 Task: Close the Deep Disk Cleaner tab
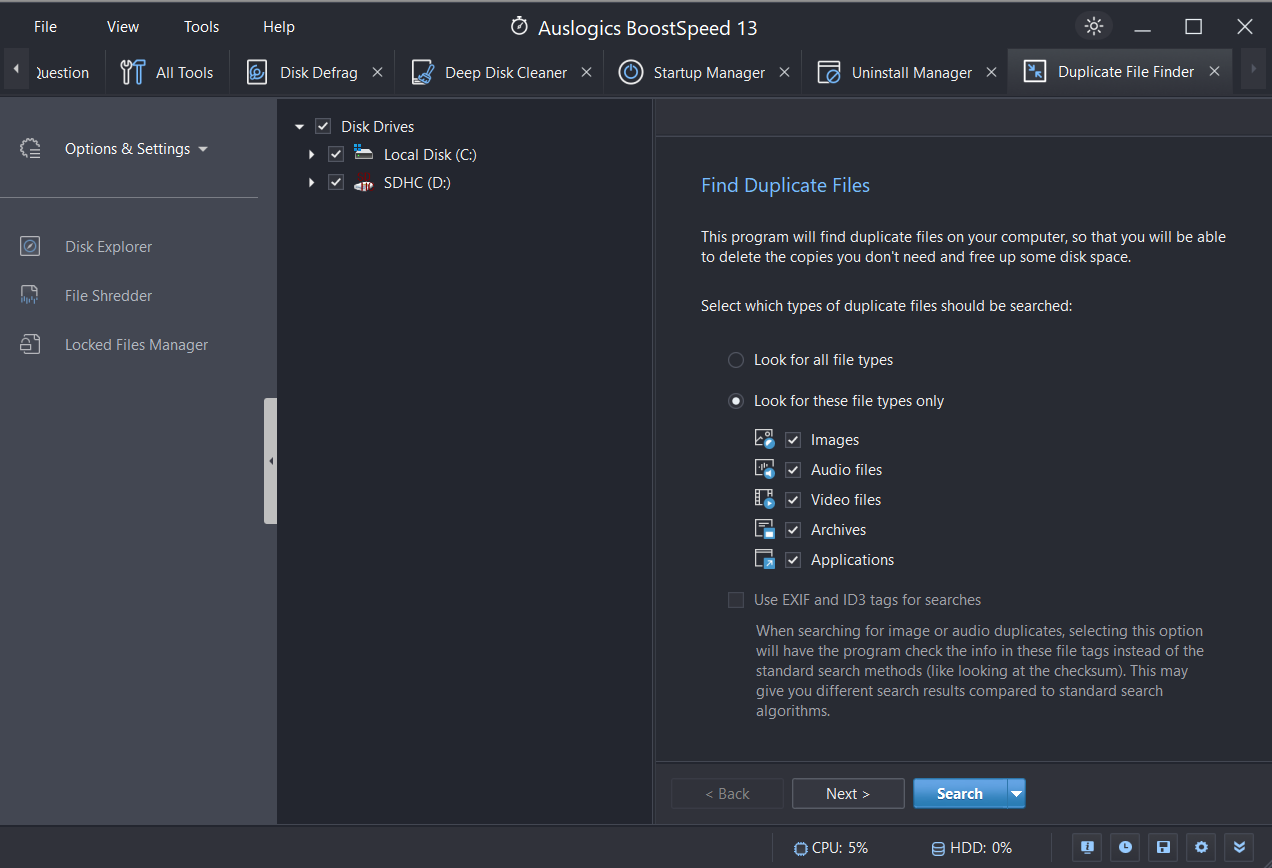click(586, 72)
